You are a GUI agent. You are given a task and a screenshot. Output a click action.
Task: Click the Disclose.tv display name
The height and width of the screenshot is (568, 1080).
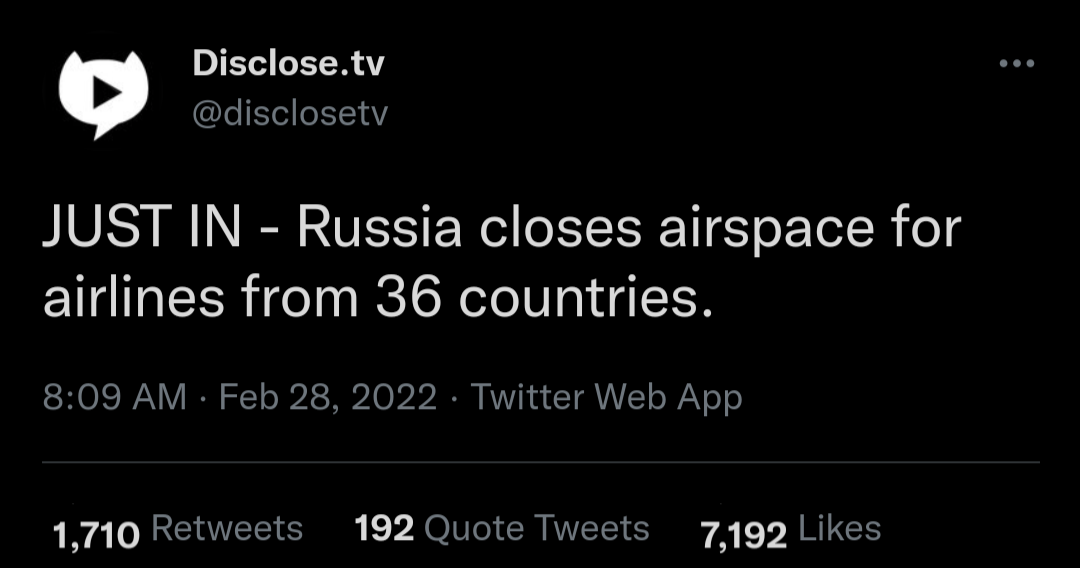[x=288, y=65]
